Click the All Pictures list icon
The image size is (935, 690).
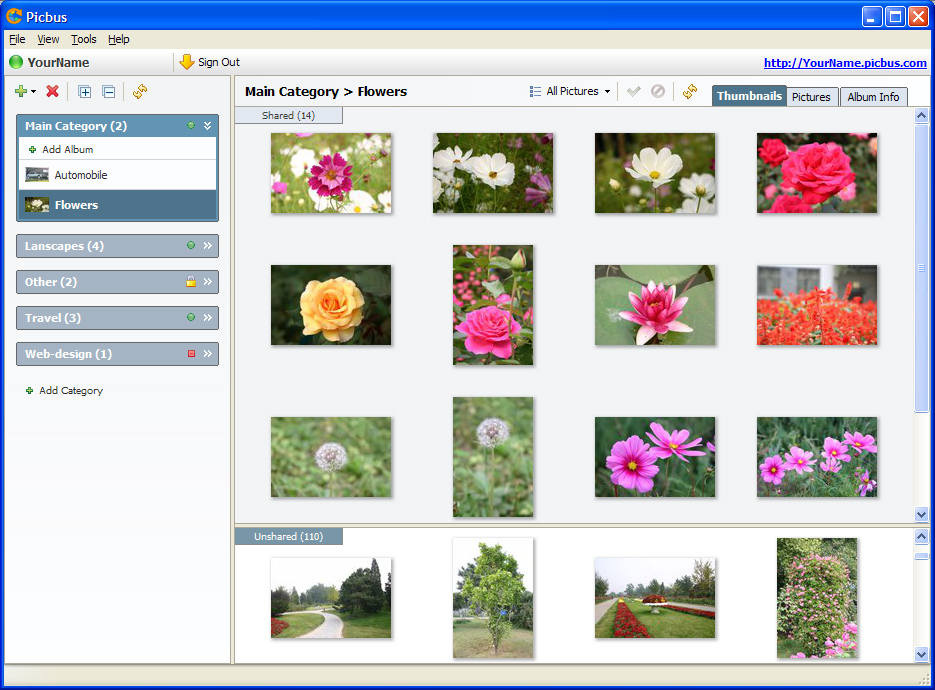coord(535,91)
